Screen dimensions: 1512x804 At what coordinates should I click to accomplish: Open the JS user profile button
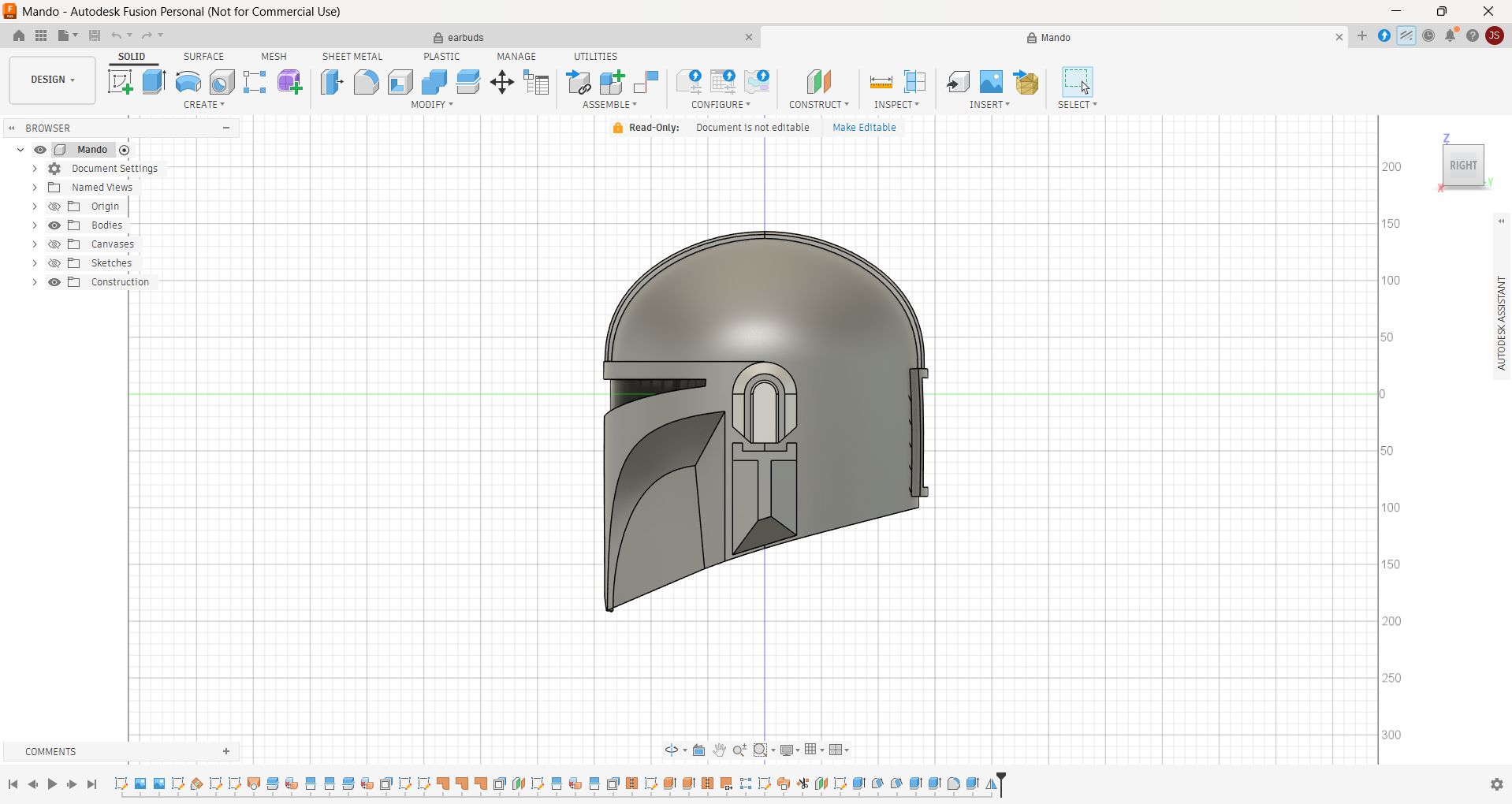pos(1494,35)
